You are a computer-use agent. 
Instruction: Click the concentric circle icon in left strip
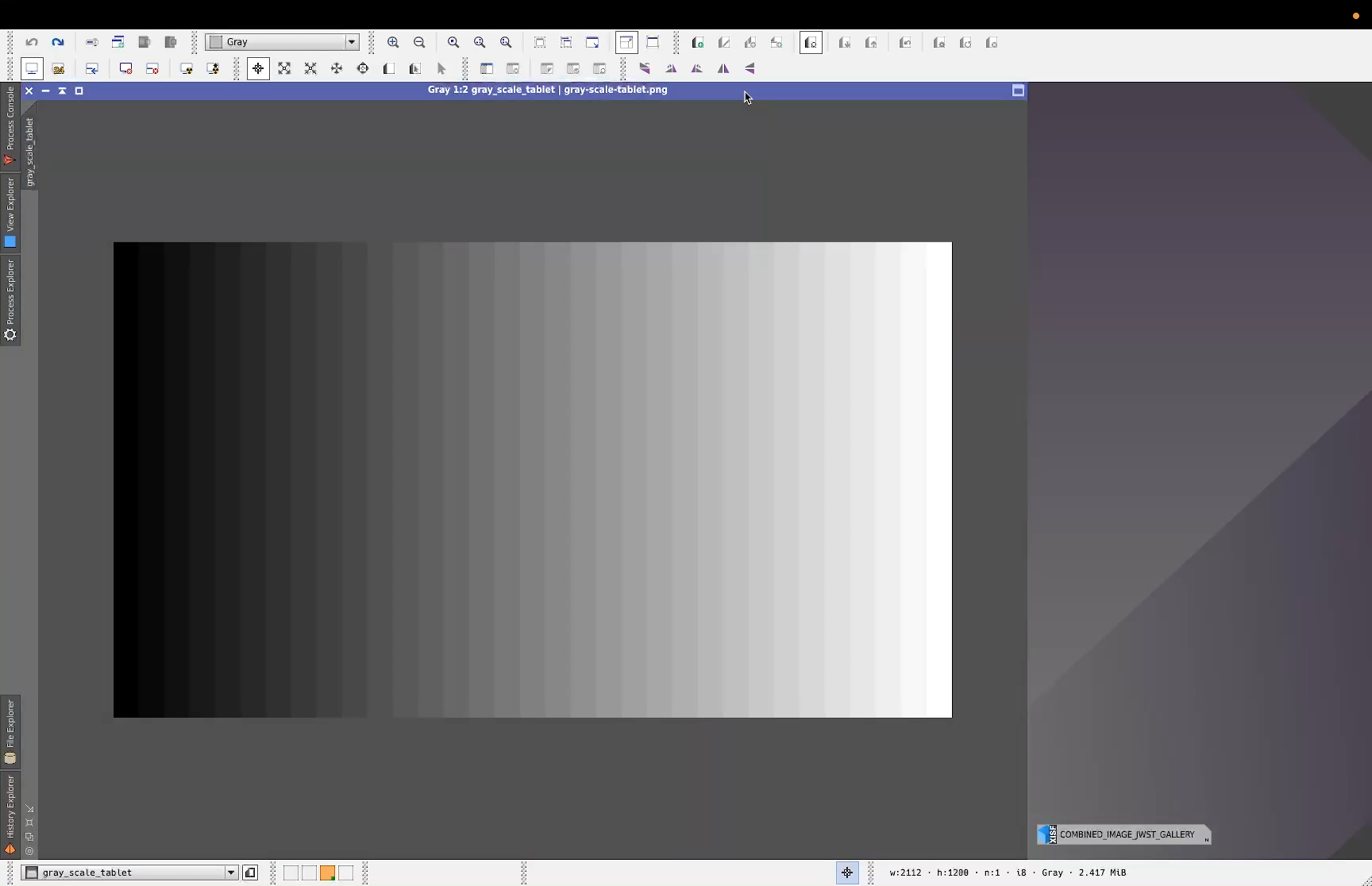click(x=29, y=851)
